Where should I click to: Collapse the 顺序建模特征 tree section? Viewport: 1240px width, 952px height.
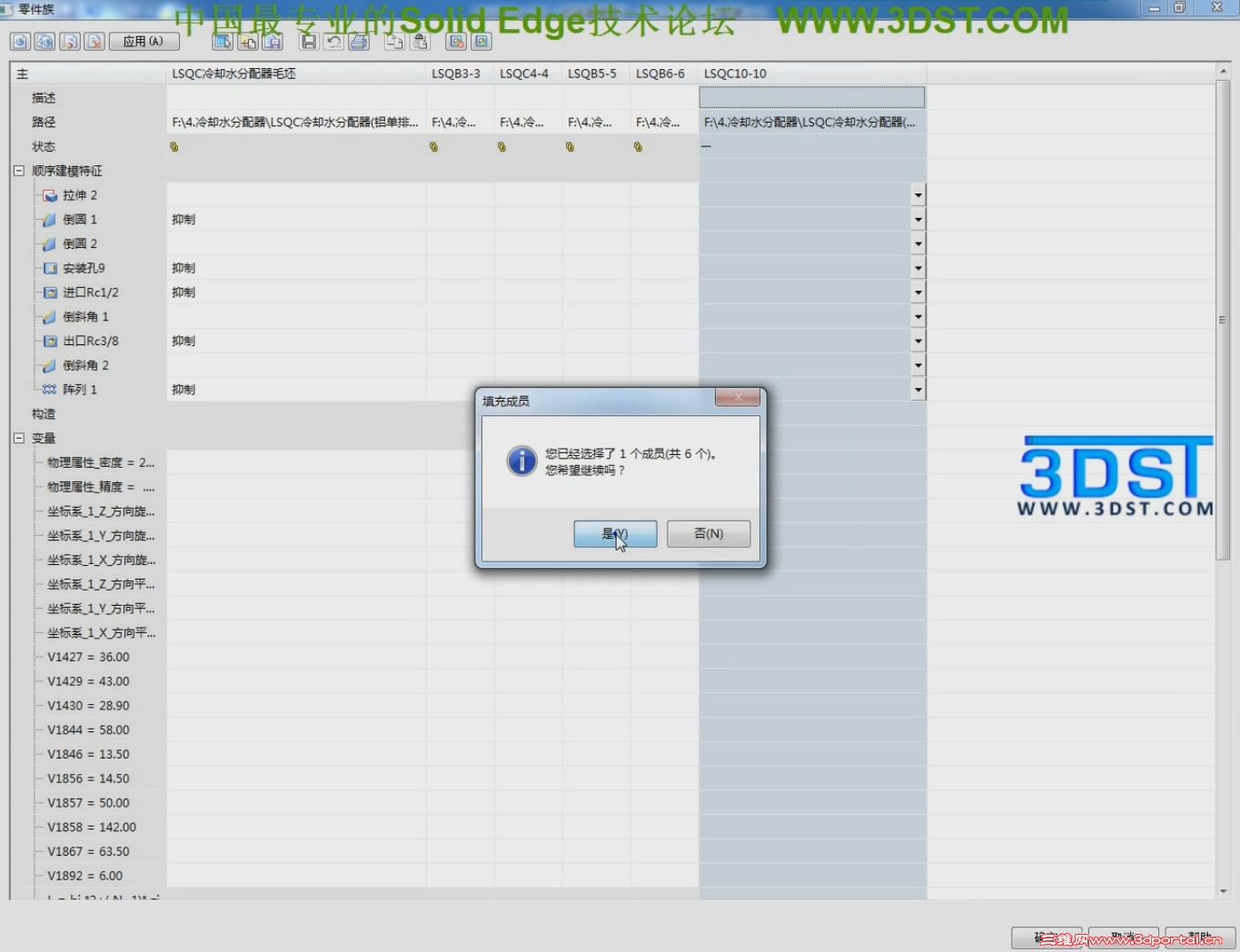(18, 171)
